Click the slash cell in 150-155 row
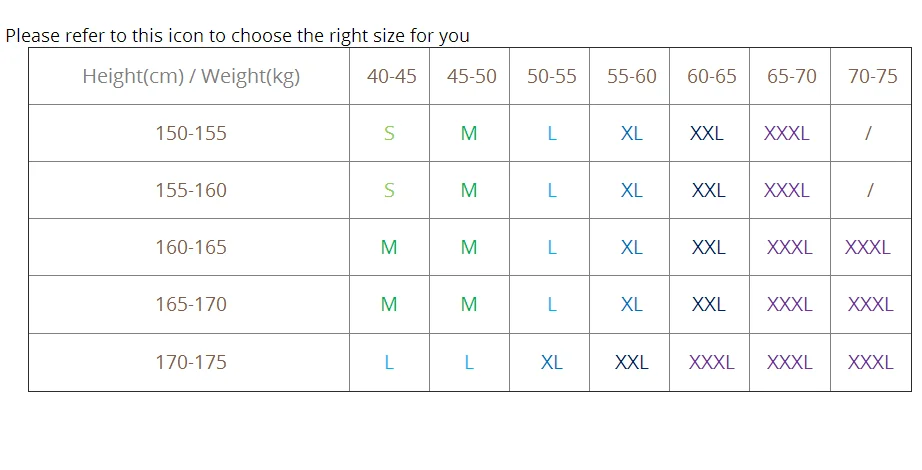 868,134
